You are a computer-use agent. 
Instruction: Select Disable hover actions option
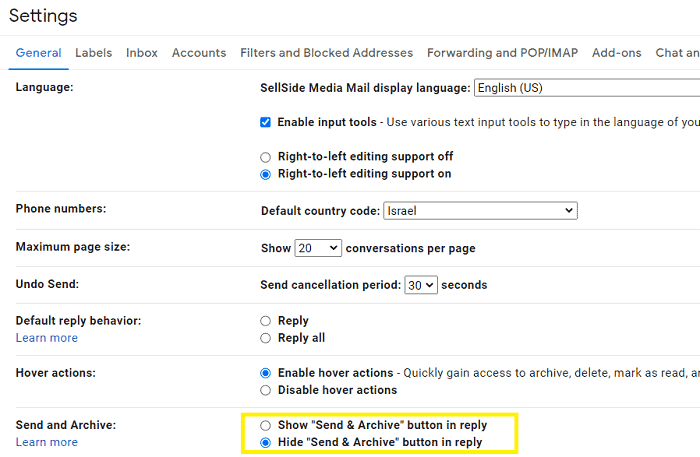pos(265,390)
